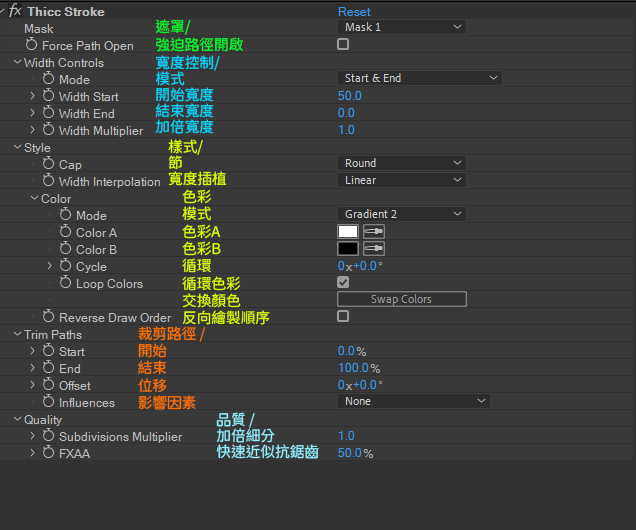Pick Color B with the eyedropper
This screenshot has height=530, width=636.
(374, 249)
